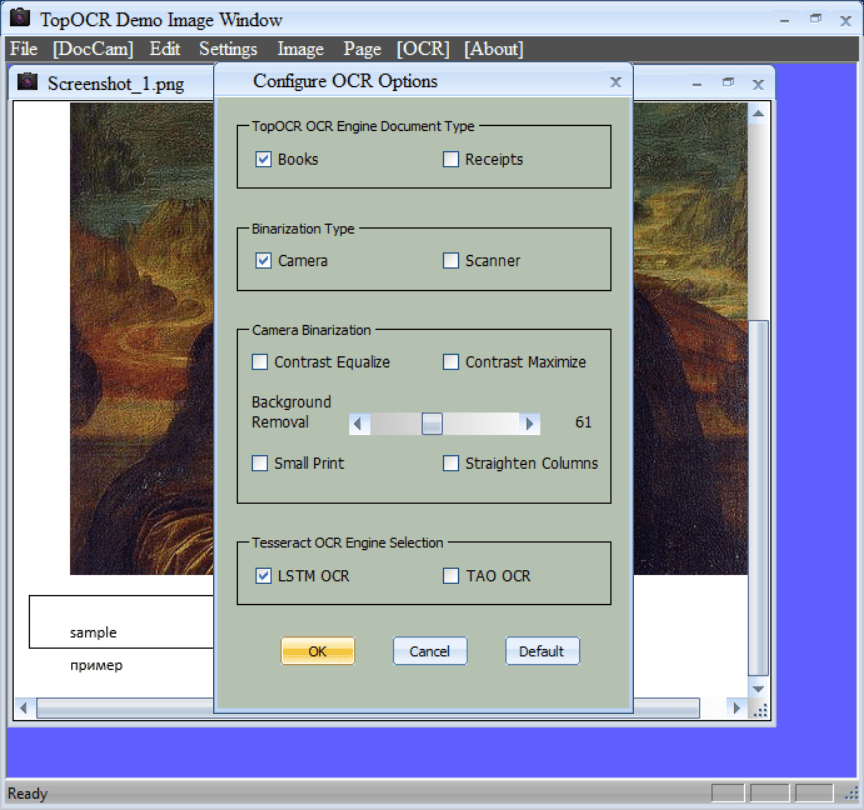Open the [OCR] menu
Viewport: 864px width, 810px height.
tap(423, 49)
